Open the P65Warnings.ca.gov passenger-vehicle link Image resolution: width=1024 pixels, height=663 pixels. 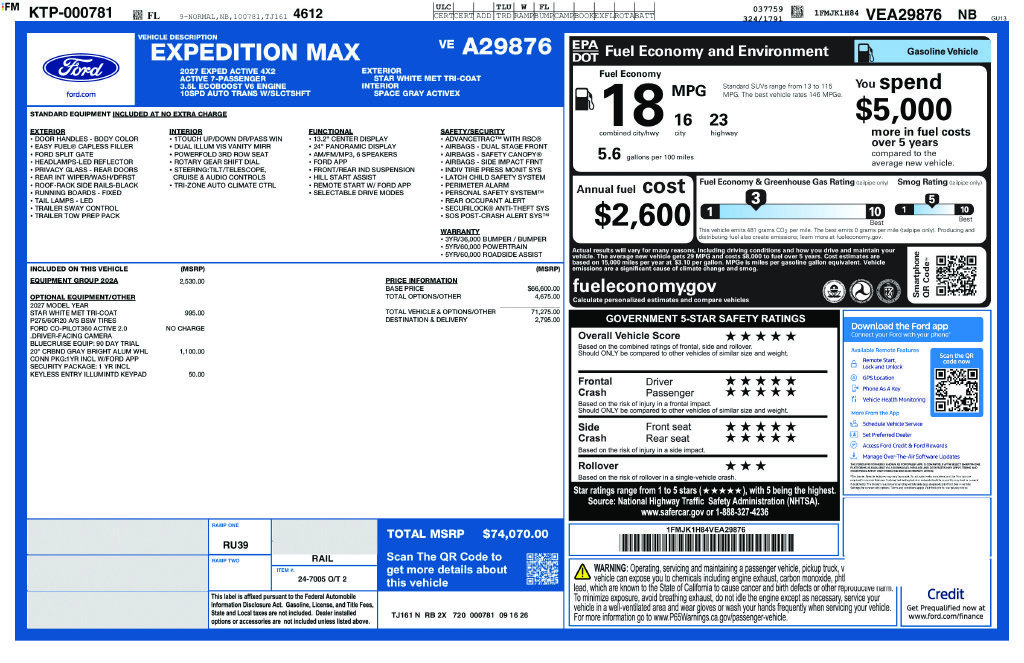[720, 617]
